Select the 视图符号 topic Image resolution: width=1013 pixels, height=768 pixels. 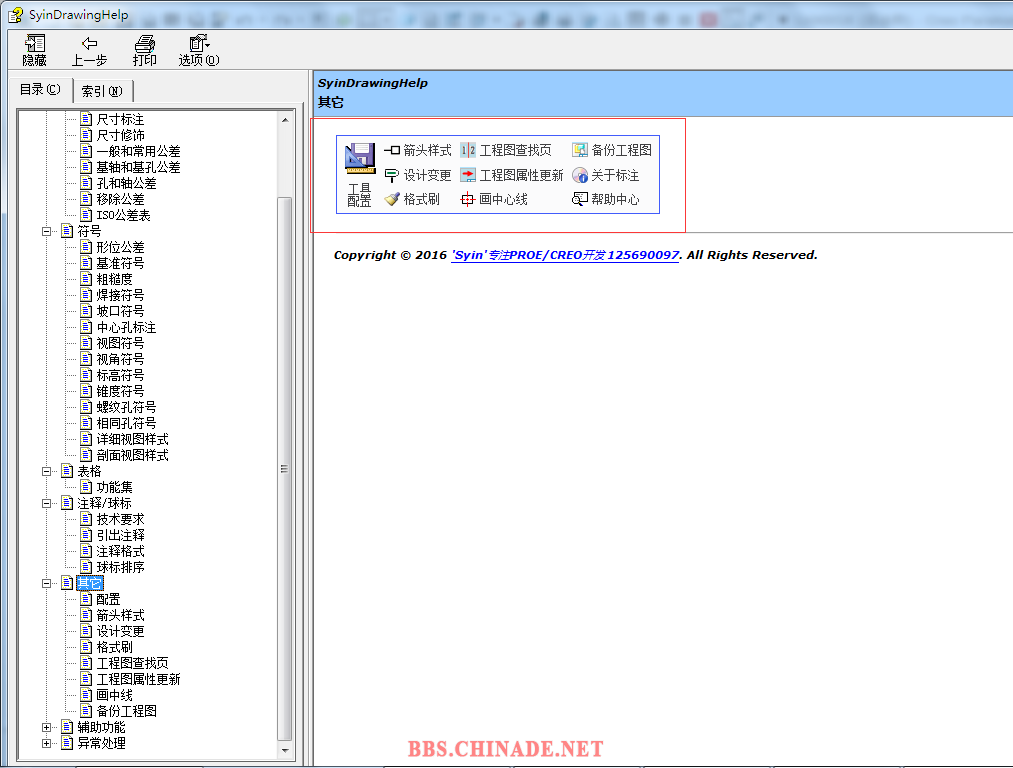(x=120, y=343)
